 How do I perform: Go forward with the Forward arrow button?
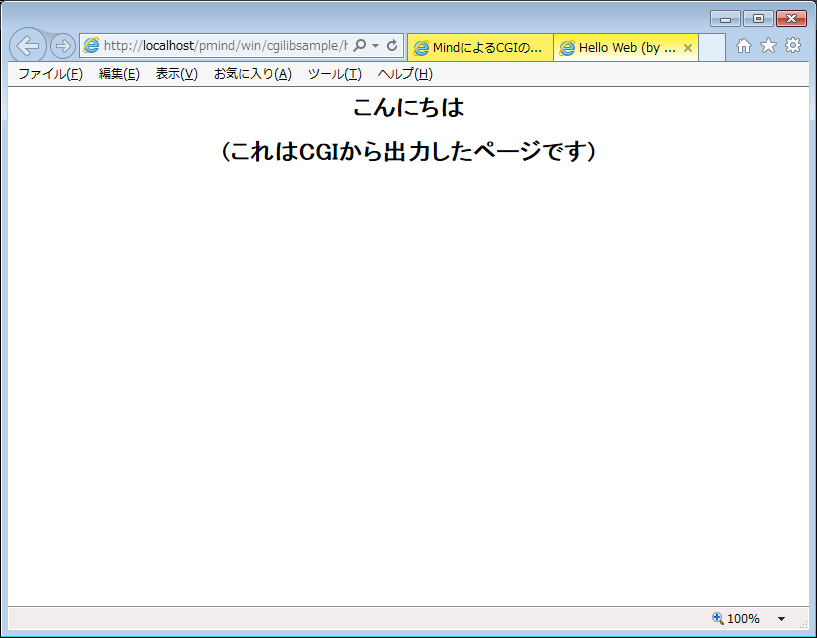[x=63, y=46]
